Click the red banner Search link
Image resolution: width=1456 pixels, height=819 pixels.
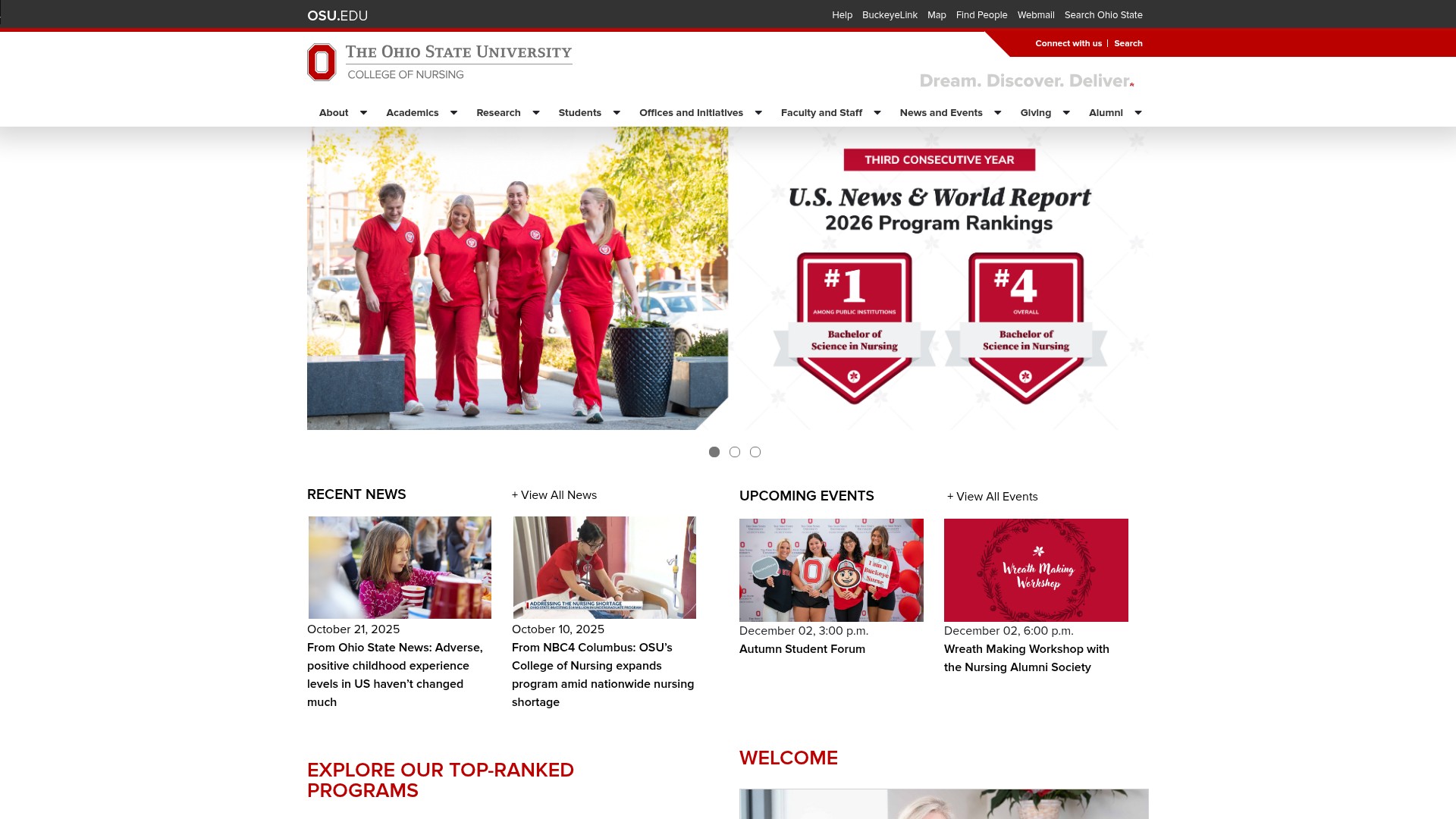tap(1128, 43)
